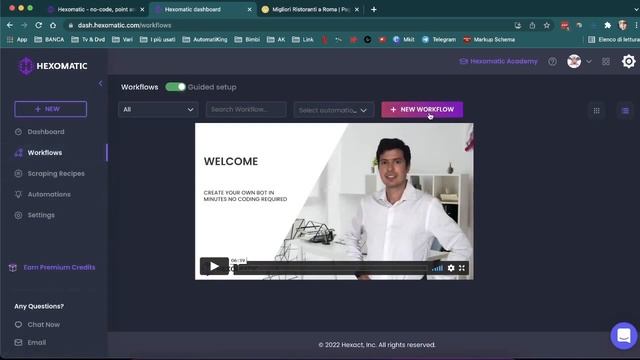This screenshot has height=360, width=640.
Task: Reload the current page
Action: pos(38,25)
